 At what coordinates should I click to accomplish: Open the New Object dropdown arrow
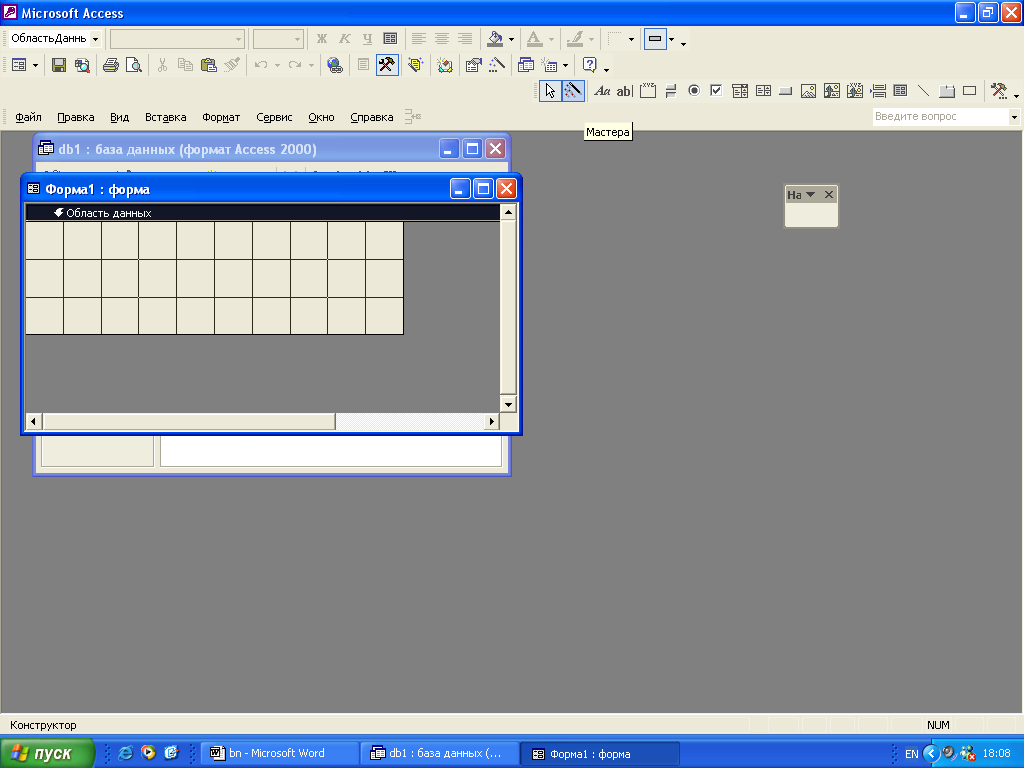pyautogui.click(x=566, y=65)
